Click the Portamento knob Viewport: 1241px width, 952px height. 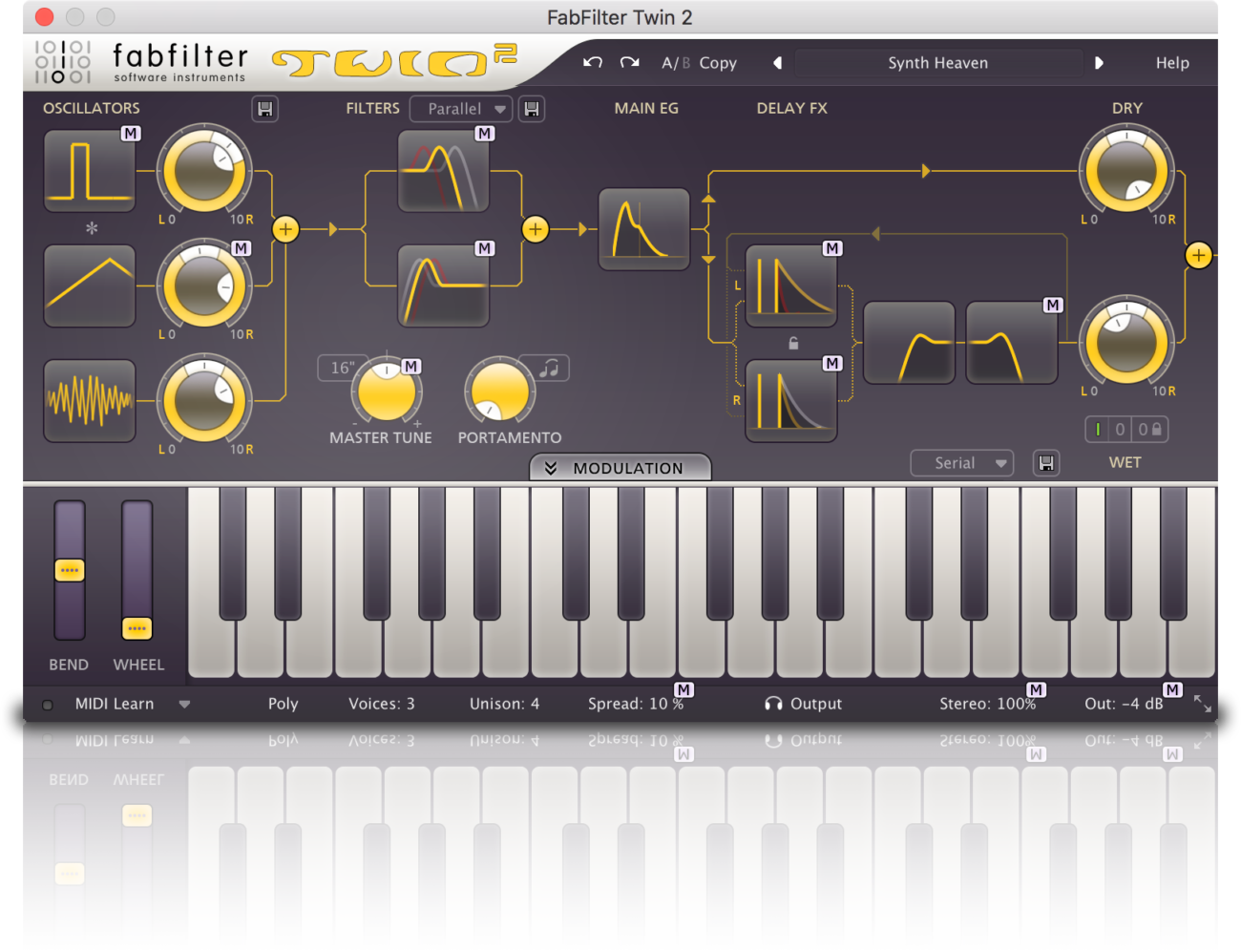click(498, 390)
